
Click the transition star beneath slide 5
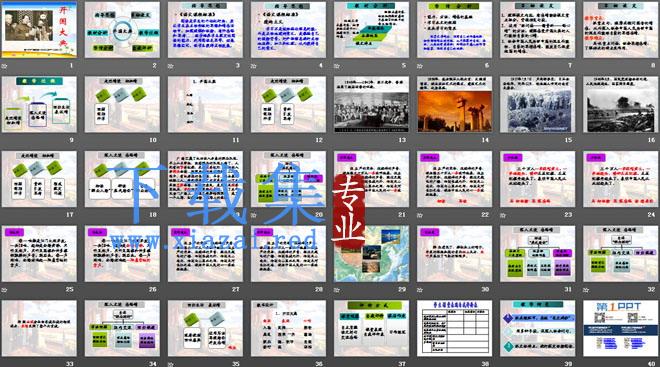point(337,66)
